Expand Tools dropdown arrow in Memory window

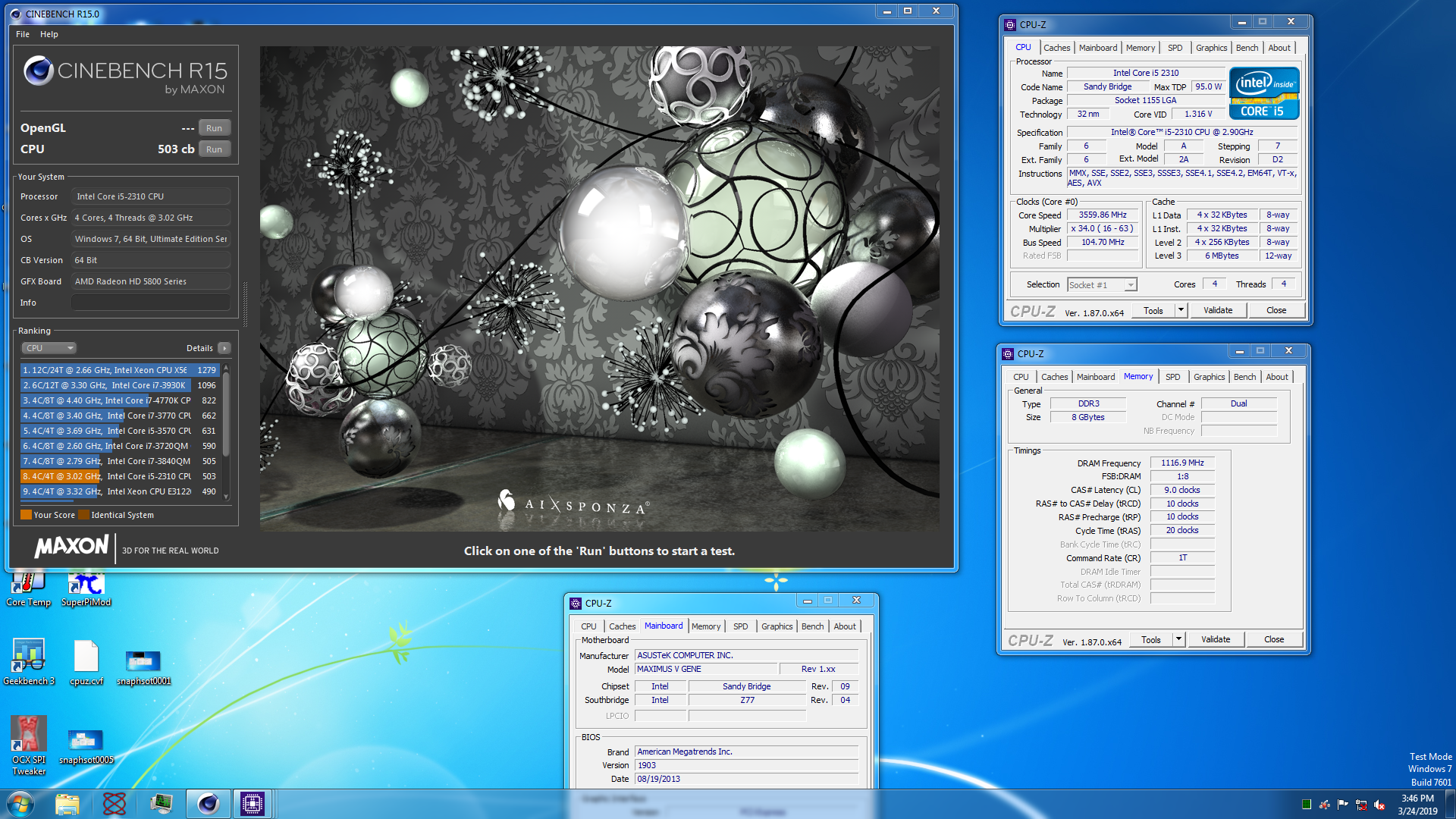(1178, 639)
